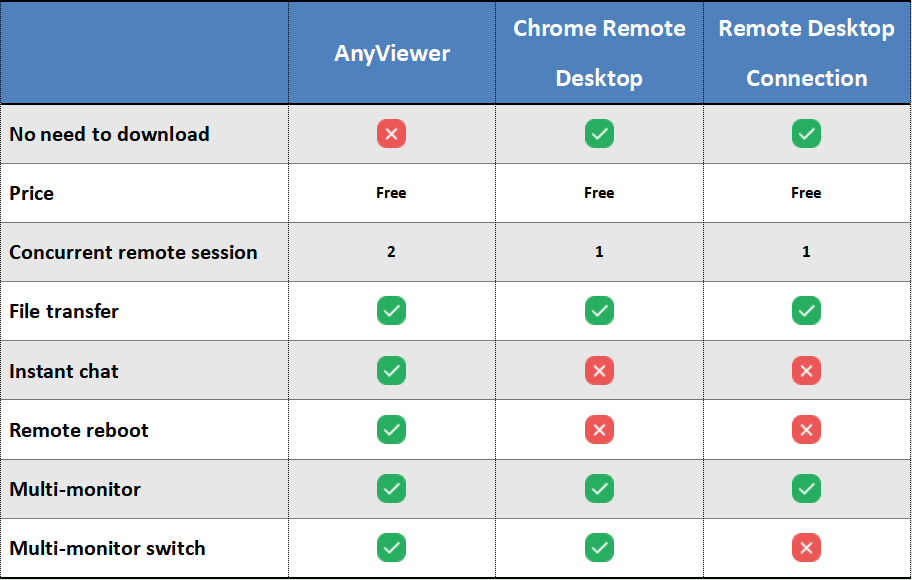Image resolution: width=912 pixels, height=580 pixels.
Task: Select the Chrome Remote Desktop column header
Action: click(x=599, y=53)
